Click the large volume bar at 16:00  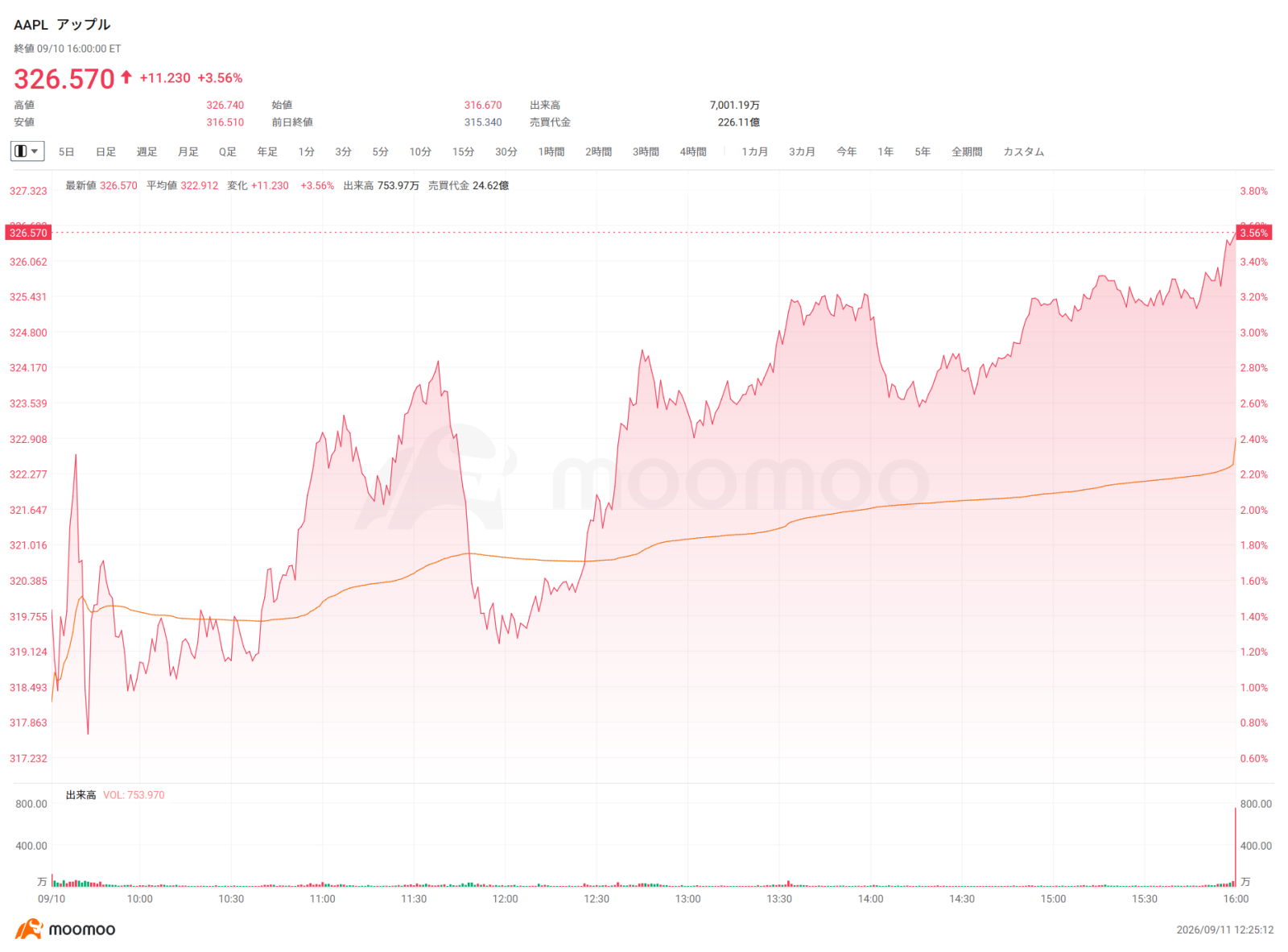pos(1236,846)
